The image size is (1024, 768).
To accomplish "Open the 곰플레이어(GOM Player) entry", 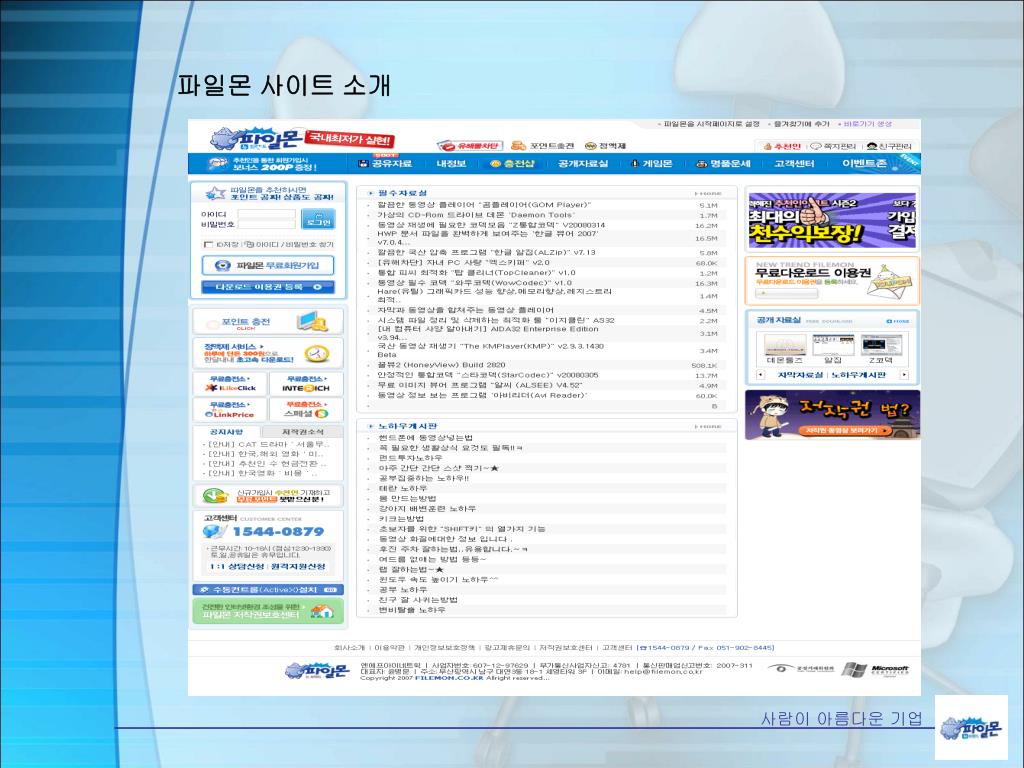I will [x=483, y=204].
